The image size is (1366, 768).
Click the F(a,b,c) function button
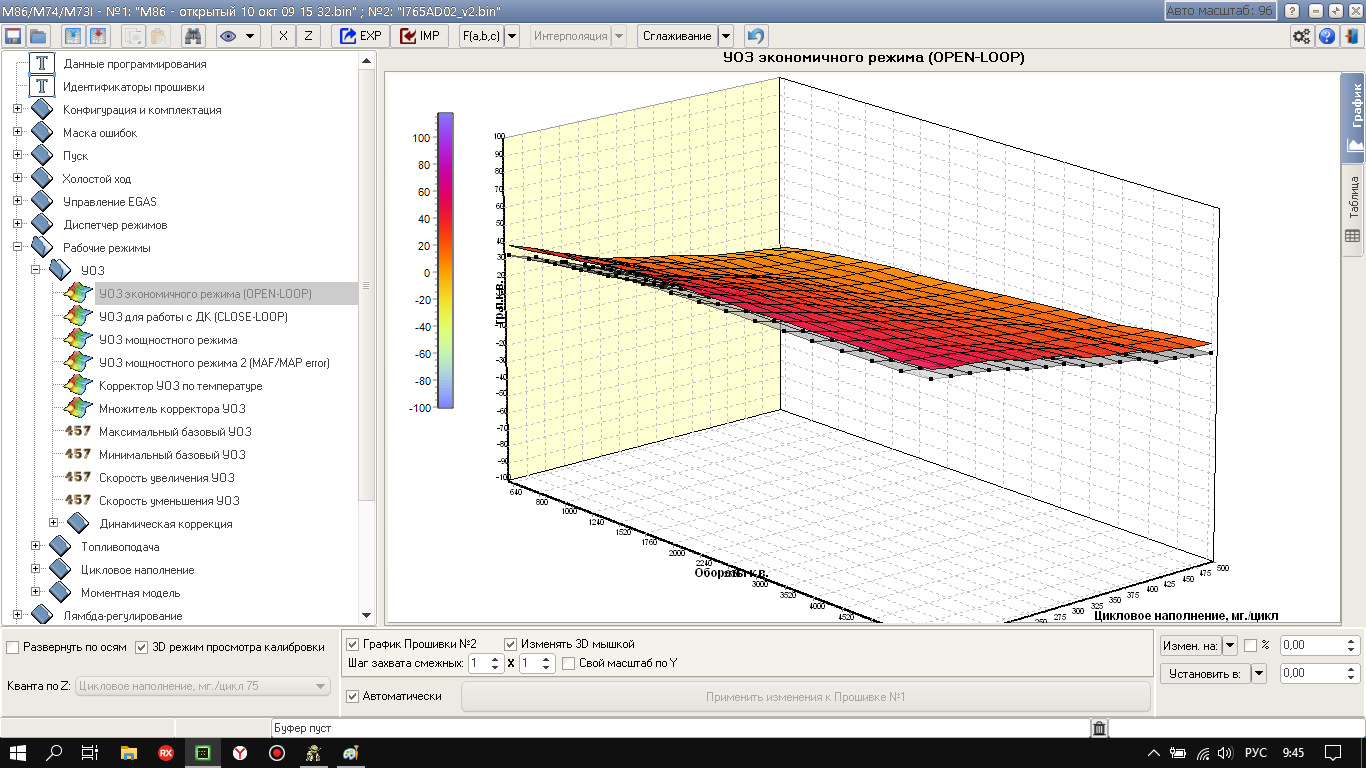[481, 36]
